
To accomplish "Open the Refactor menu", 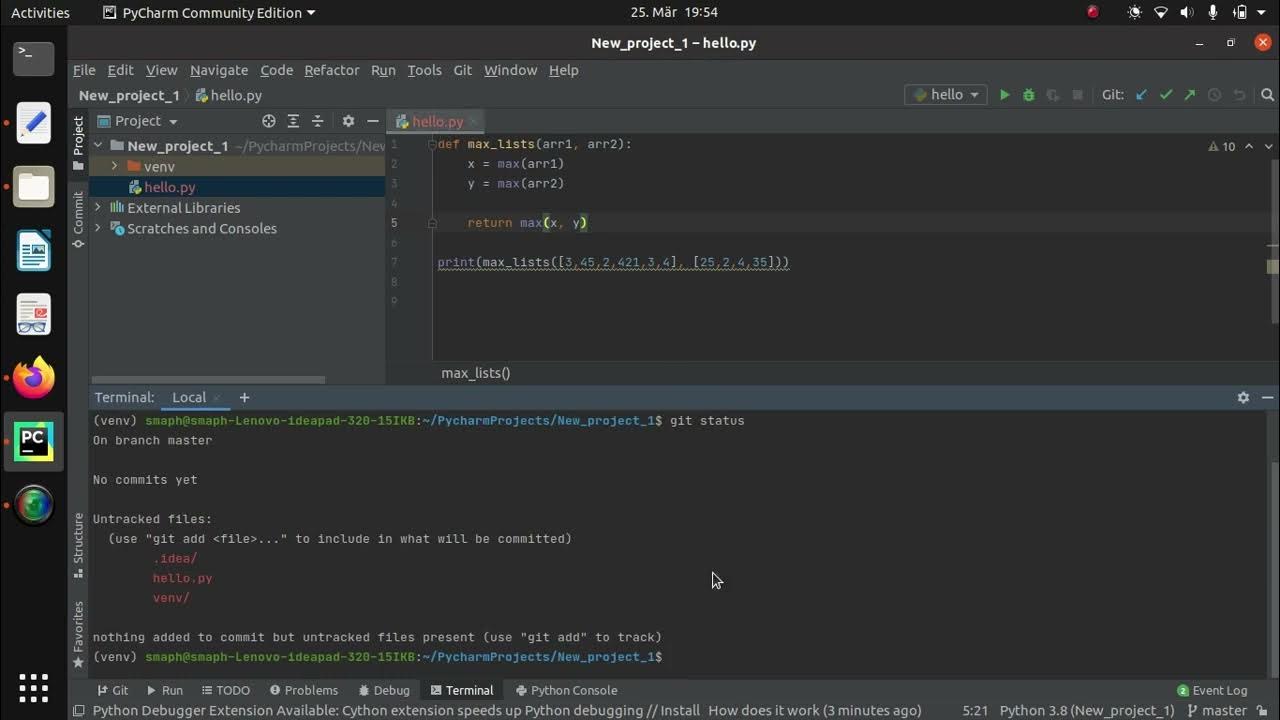I will point(332,70).
